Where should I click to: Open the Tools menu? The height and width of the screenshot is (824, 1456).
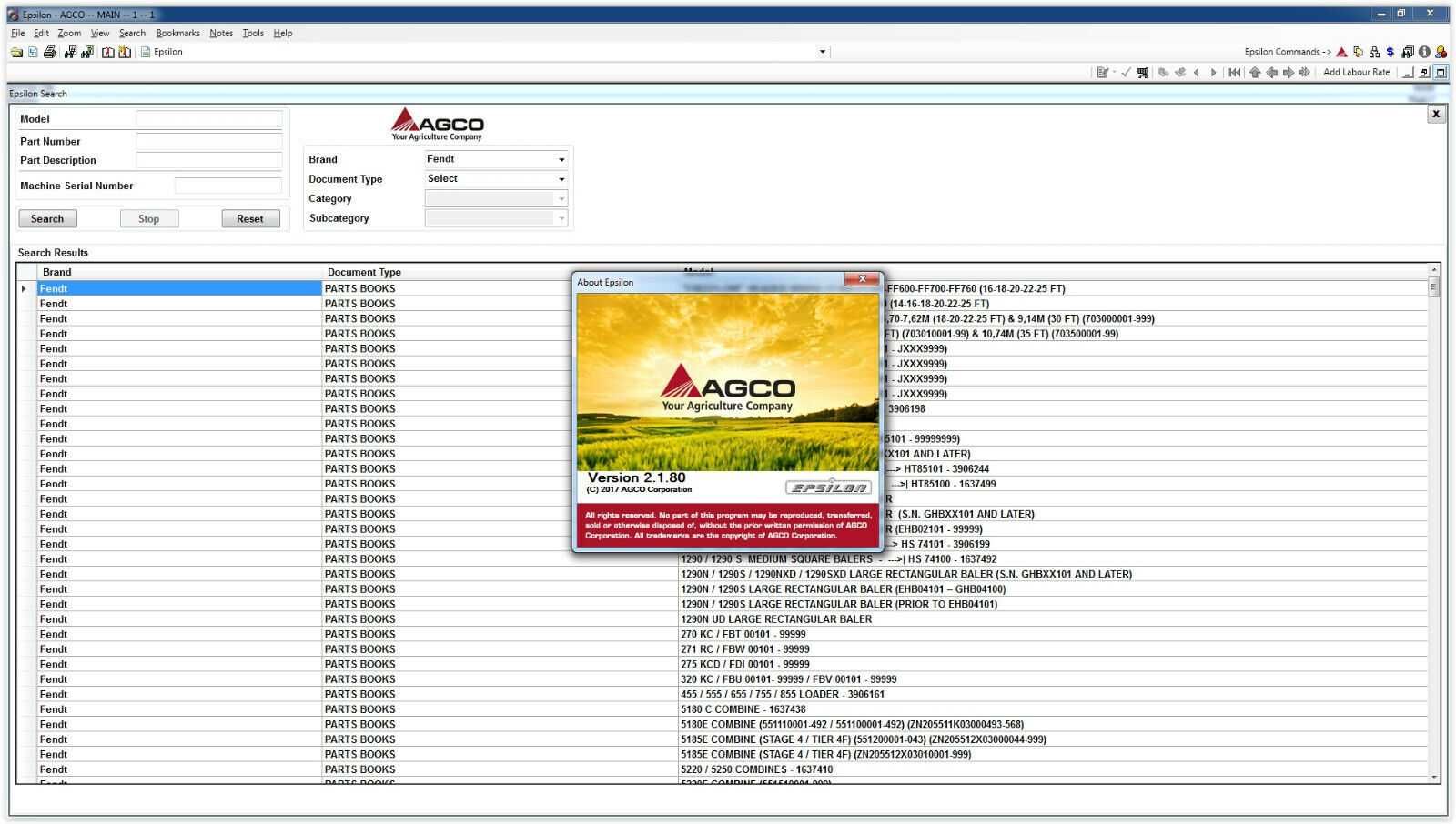pos(253,33)
